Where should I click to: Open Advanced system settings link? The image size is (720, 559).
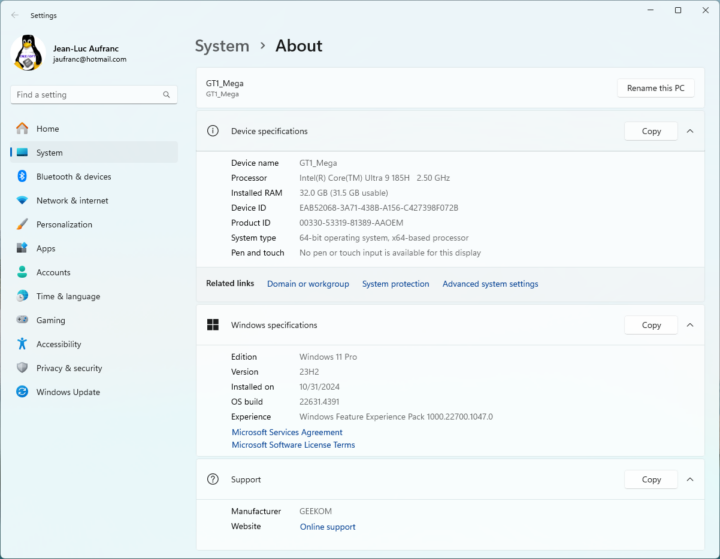tap(490, 284)
